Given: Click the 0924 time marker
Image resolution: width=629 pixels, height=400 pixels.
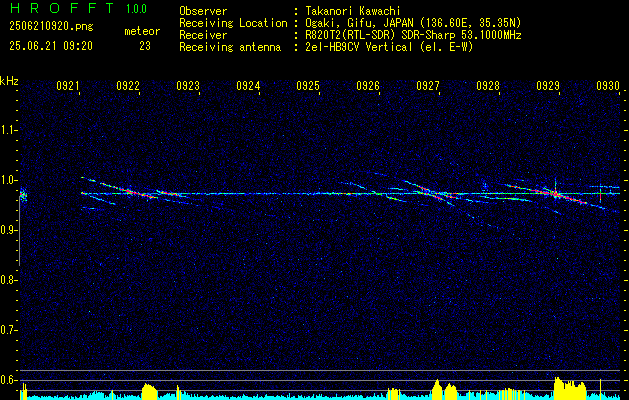Looking at the screenshot, I should coord(248,86).
